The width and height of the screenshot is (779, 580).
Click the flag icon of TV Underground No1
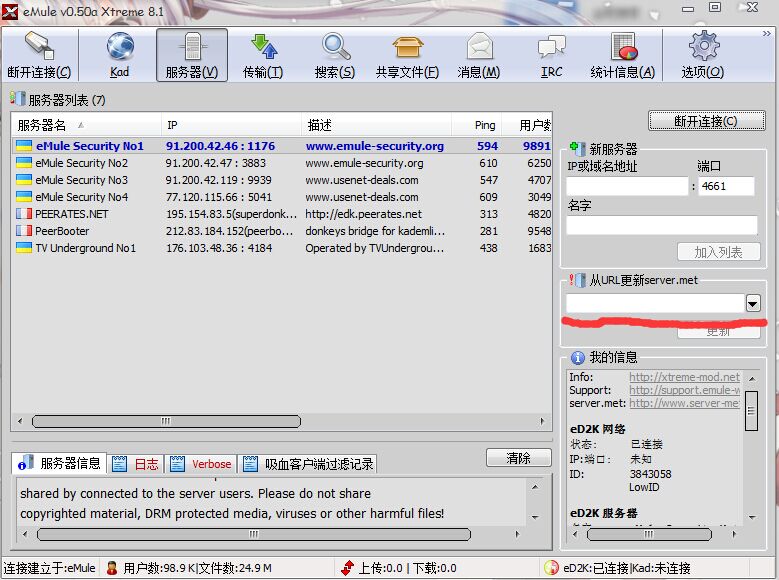[24, 248]
